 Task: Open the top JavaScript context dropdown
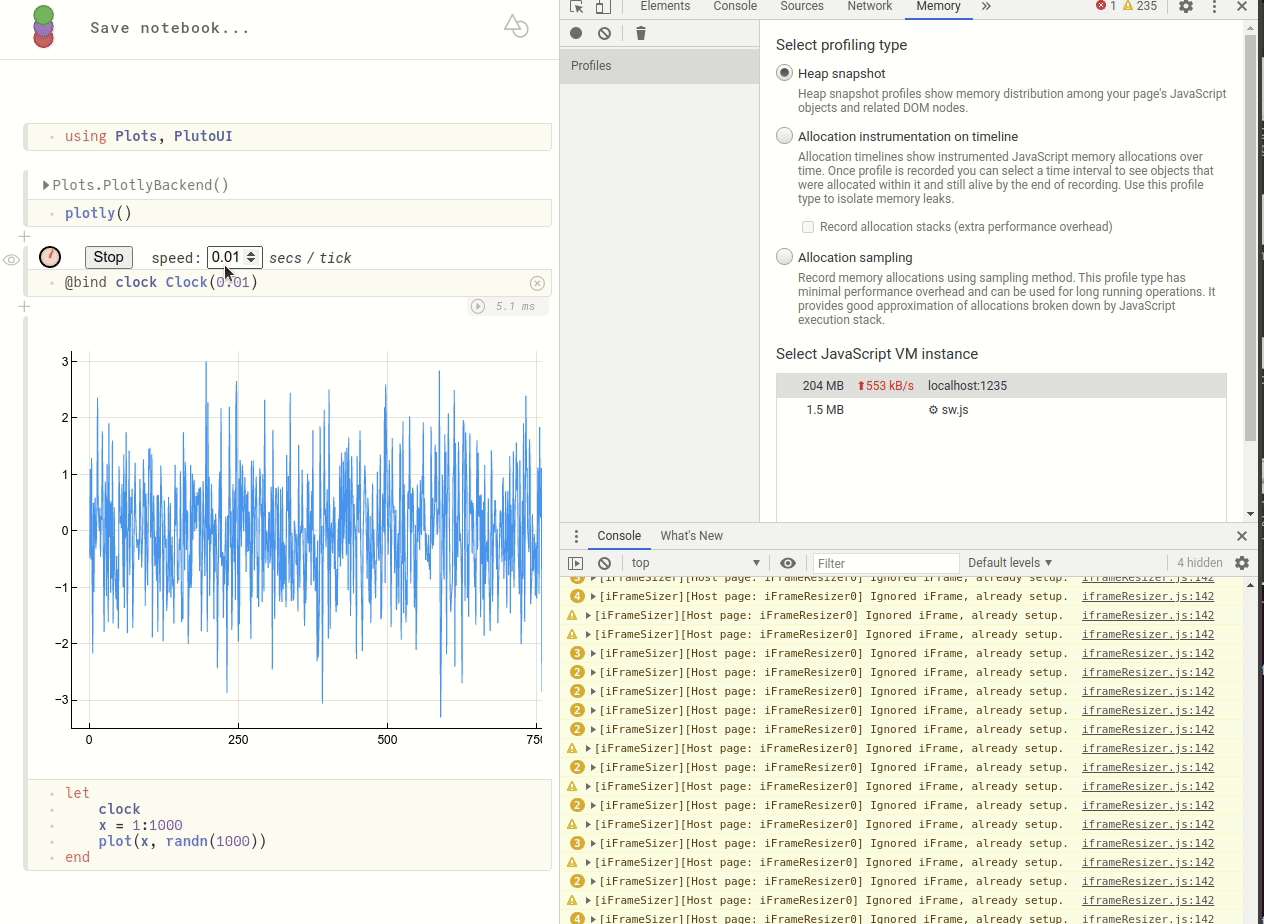[696, 563]
